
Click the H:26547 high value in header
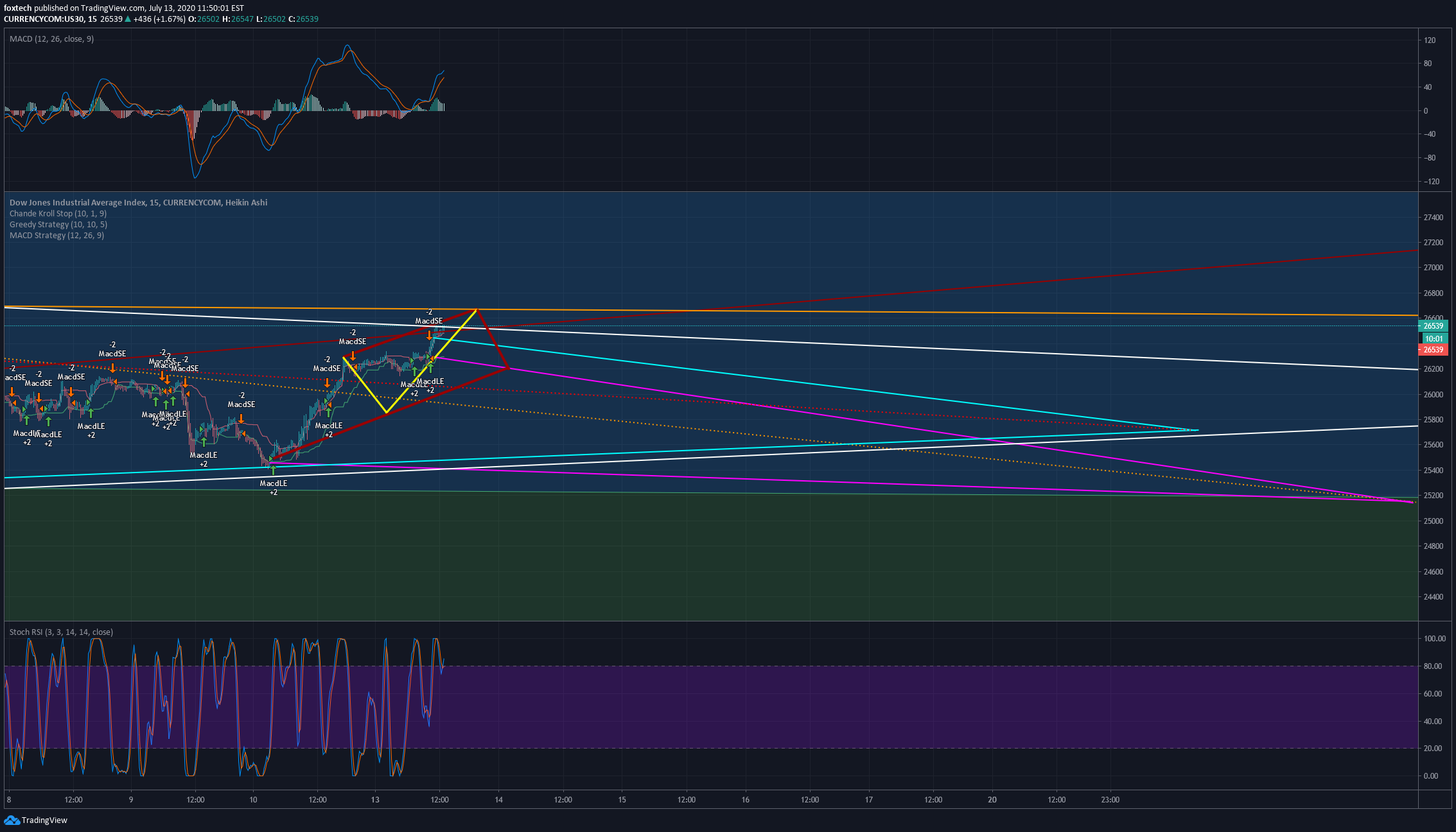(x=238, y=19)
